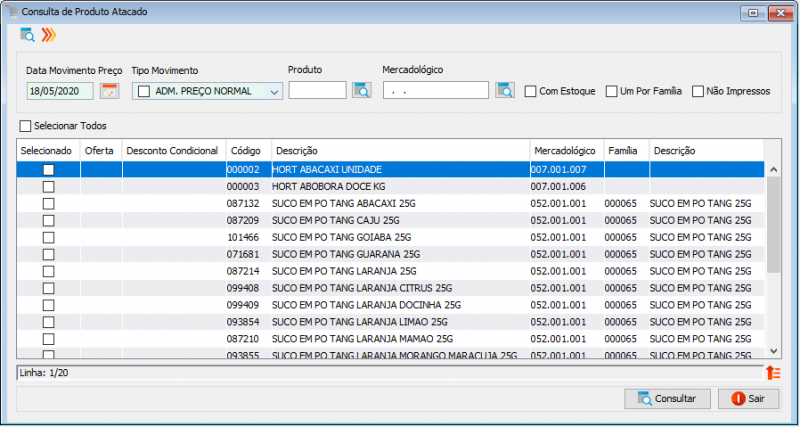Click Mercadológico value 007.001.007
Image resolution: width=800 pixels, height=427 pixels.
pyautogui.click(x=558, y=170)
